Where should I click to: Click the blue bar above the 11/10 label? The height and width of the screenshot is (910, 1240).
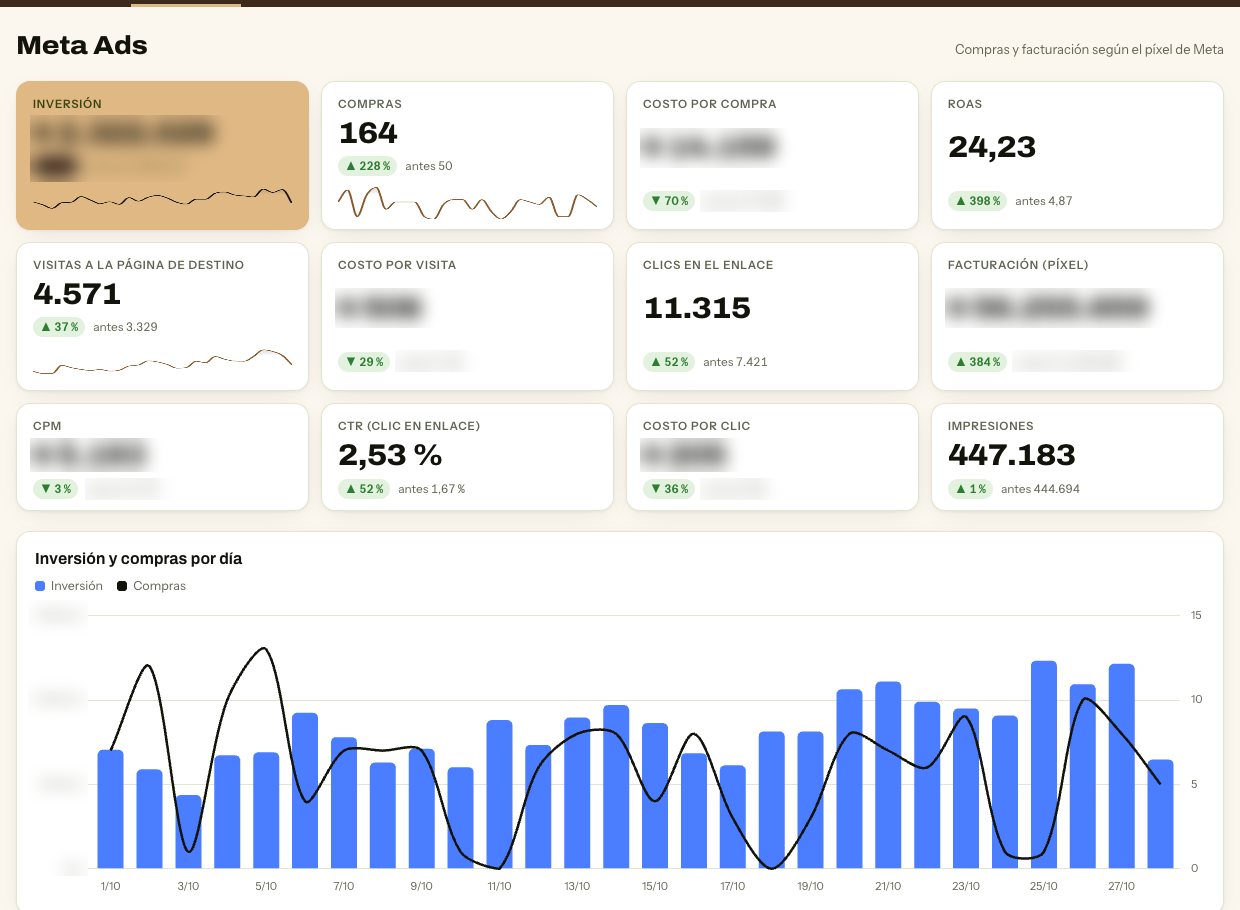tap(499, 794)
